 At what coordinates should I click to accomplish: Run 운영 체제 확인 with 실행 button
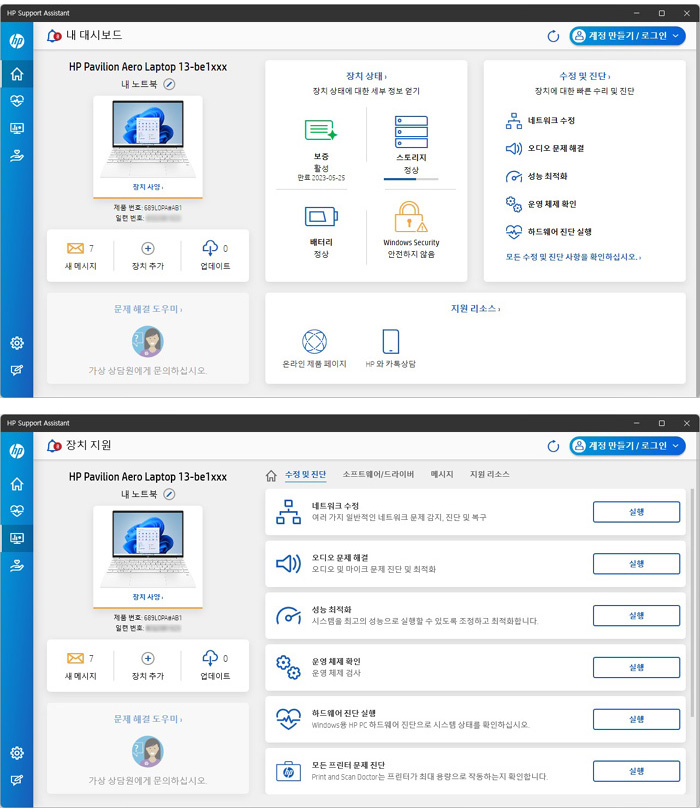click(636, 668)
